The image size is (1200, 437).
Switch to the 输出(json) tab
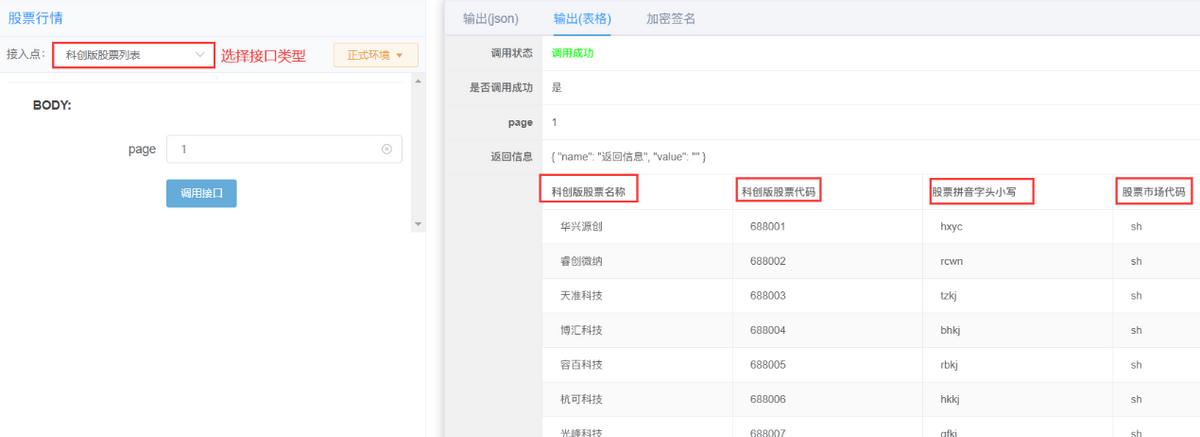point(490,18)
